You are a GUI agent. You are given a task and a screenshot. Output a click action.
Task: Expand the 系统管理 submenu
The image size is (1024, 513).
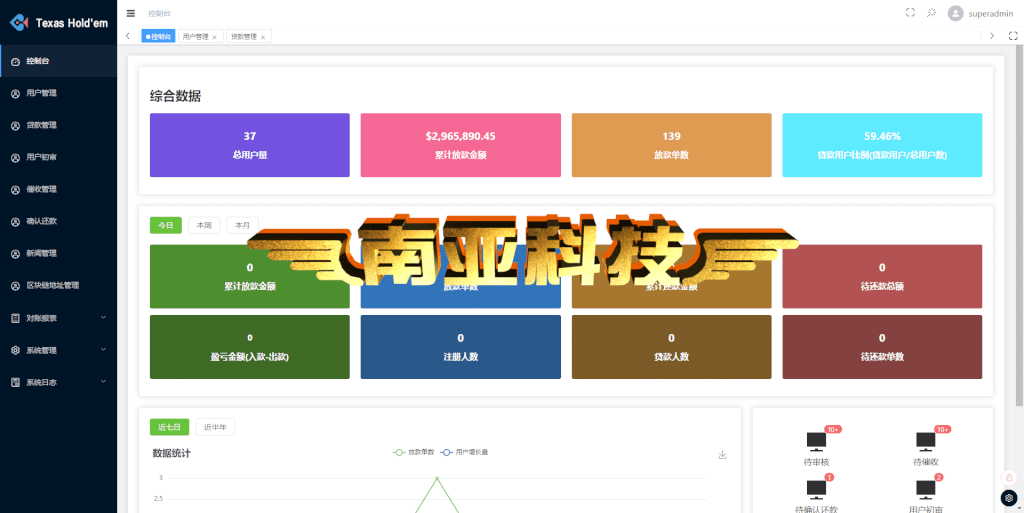(58, 350)
